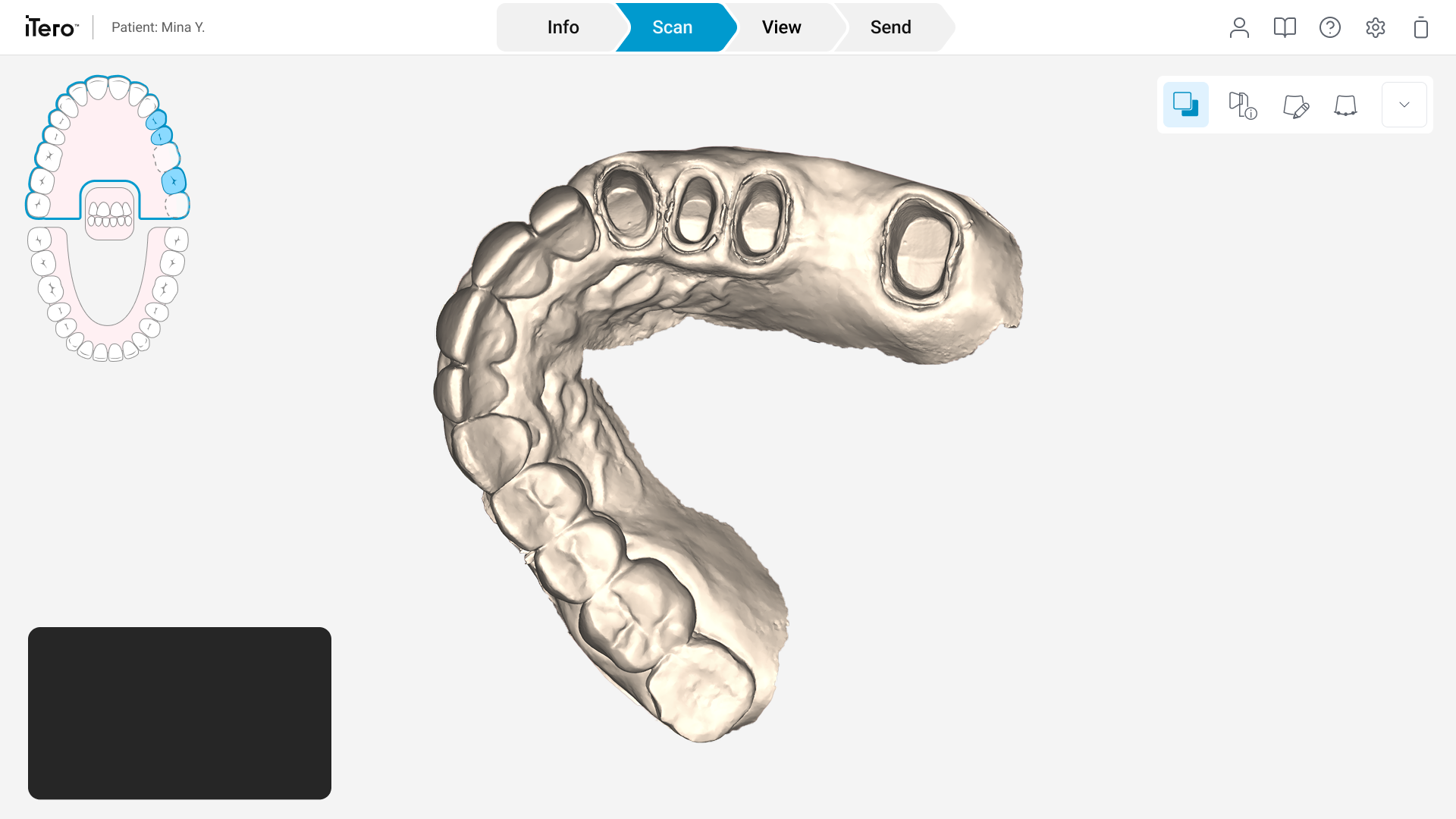
Task: Open the settings gear icon
Action: click(x=1376, y=27)
